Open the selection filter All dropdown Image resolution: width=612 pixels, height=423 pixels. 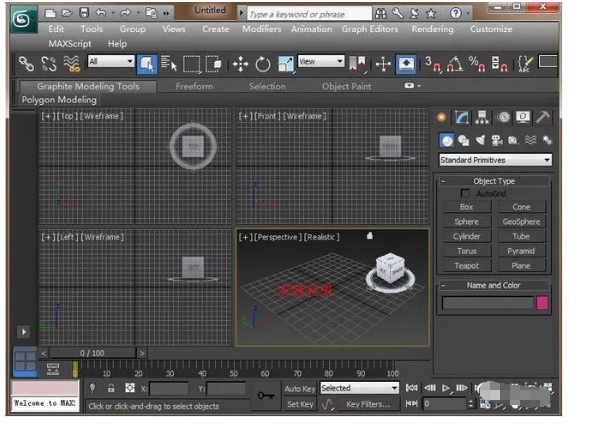111,61
